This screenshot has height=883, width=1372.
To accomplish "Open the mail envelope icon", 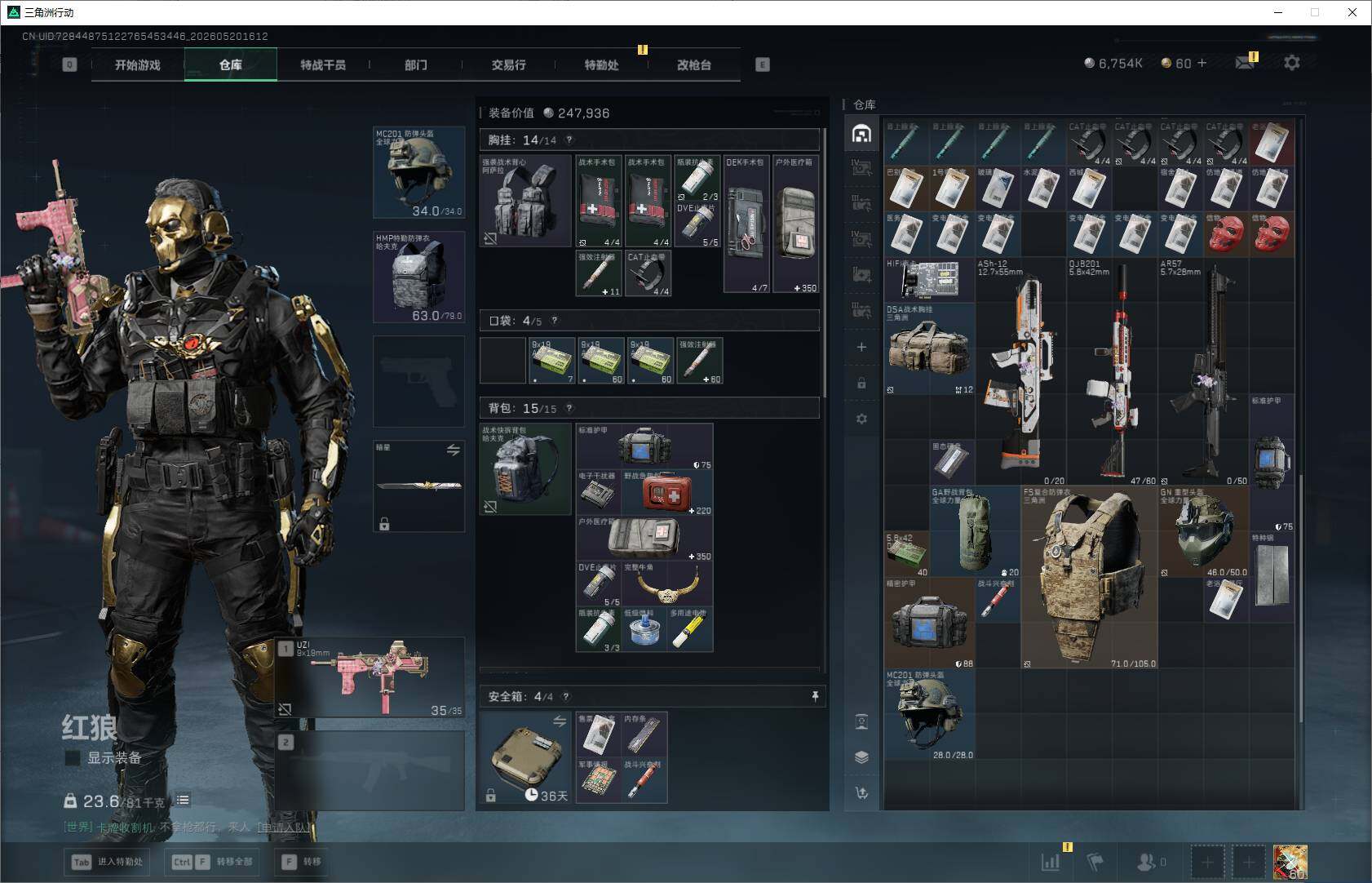I will [x=1245, y=63].
